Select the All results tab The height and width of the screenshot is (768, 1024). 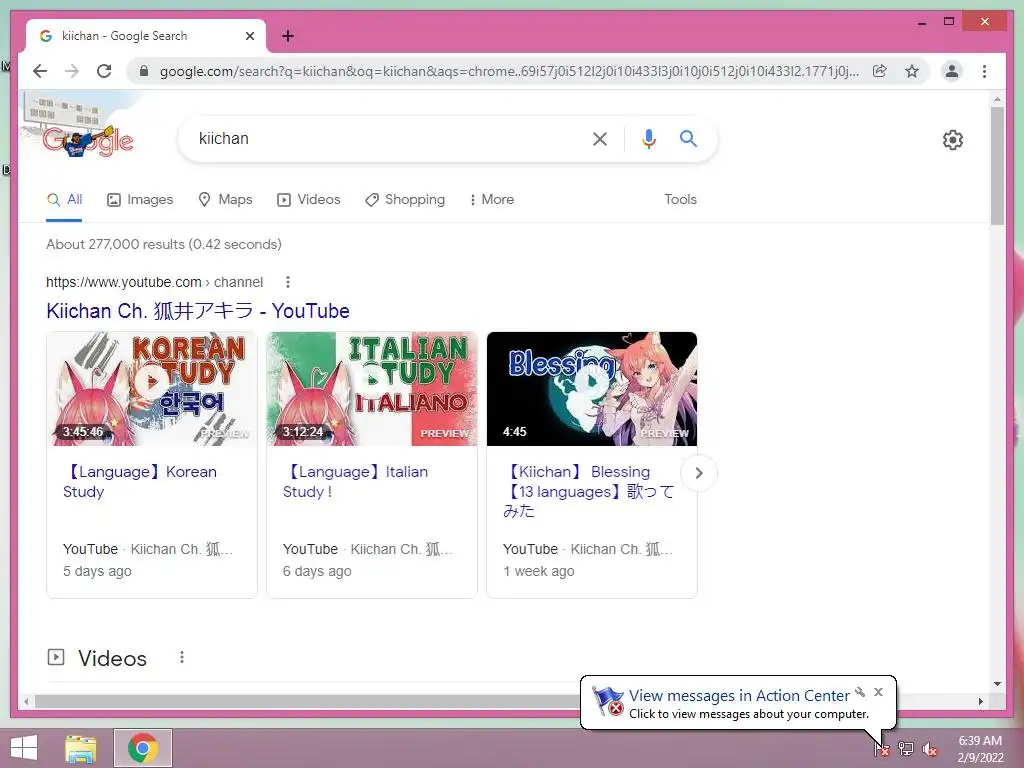[64, 200]
